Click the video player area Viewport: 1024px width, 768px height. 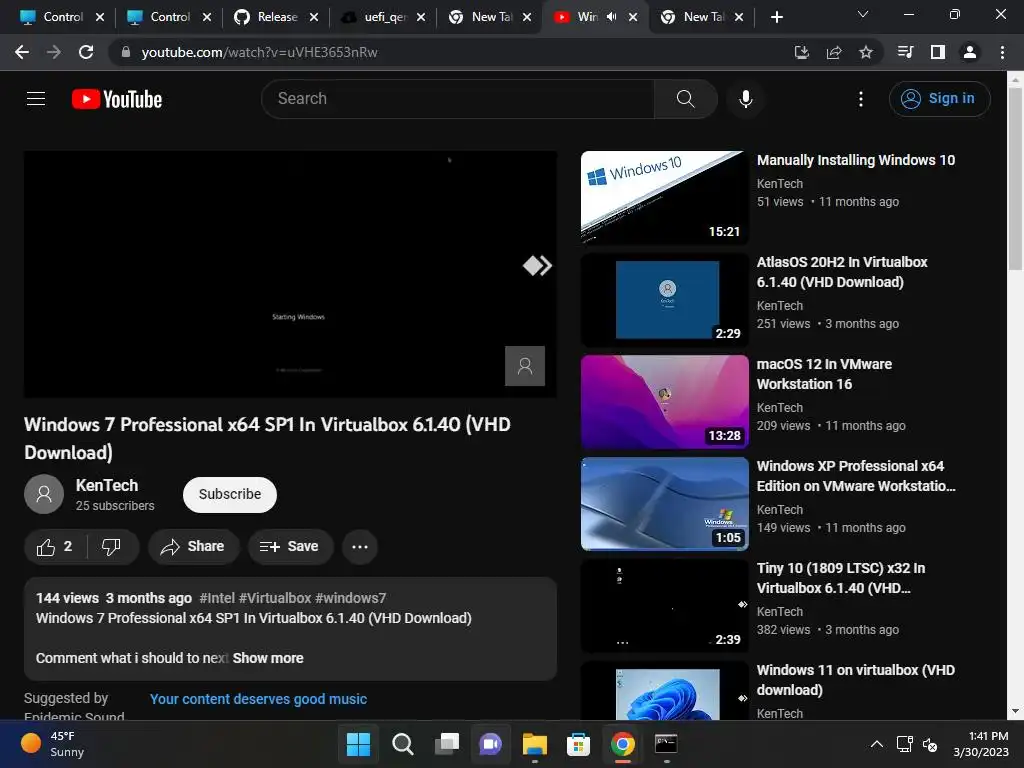pos(291,274)
